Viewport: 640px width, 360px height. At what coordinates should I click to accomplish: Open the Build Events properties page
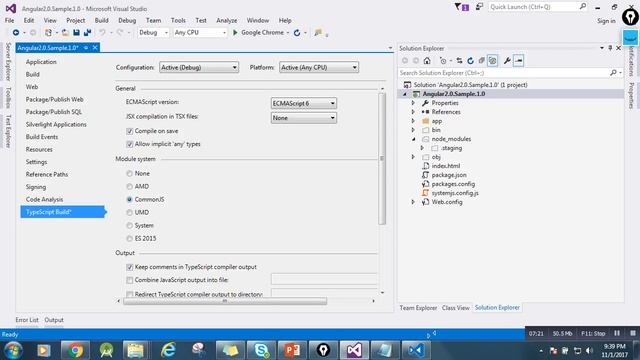(x=42, y=137)
